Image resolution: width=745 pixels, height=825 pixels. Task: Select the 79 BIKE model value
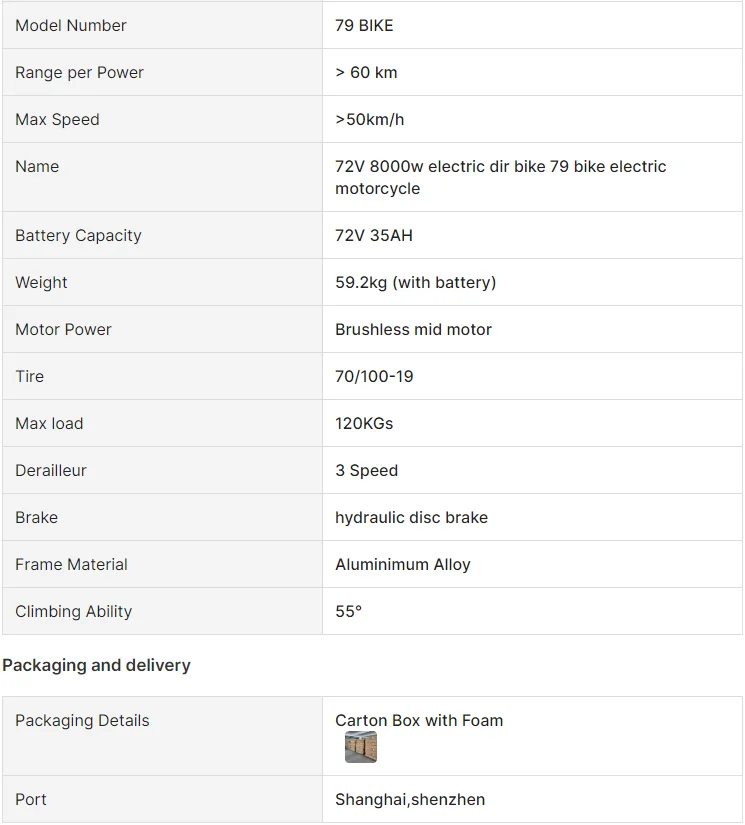point(364,26)
